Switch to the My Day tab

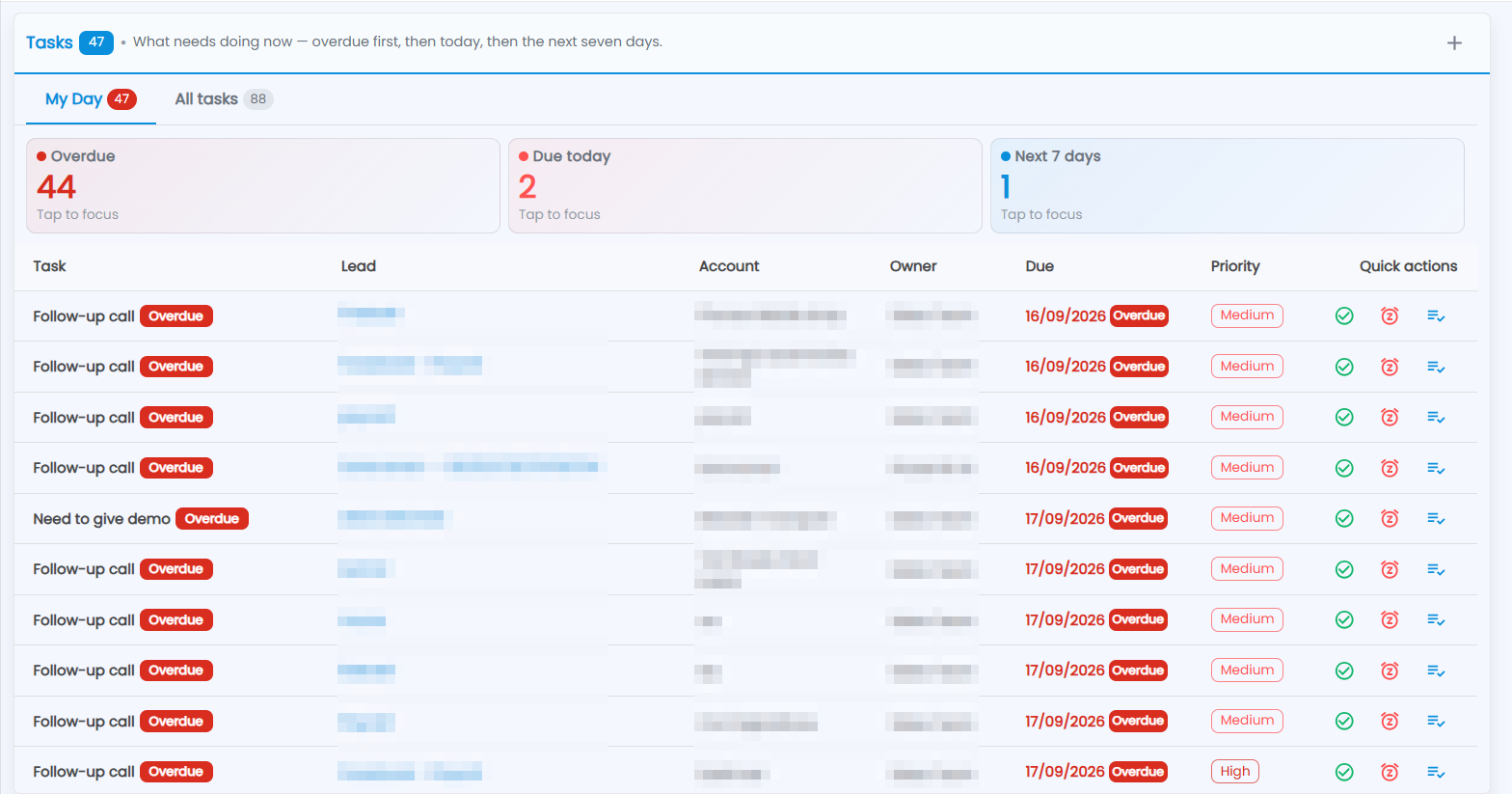tap(91, 99)
